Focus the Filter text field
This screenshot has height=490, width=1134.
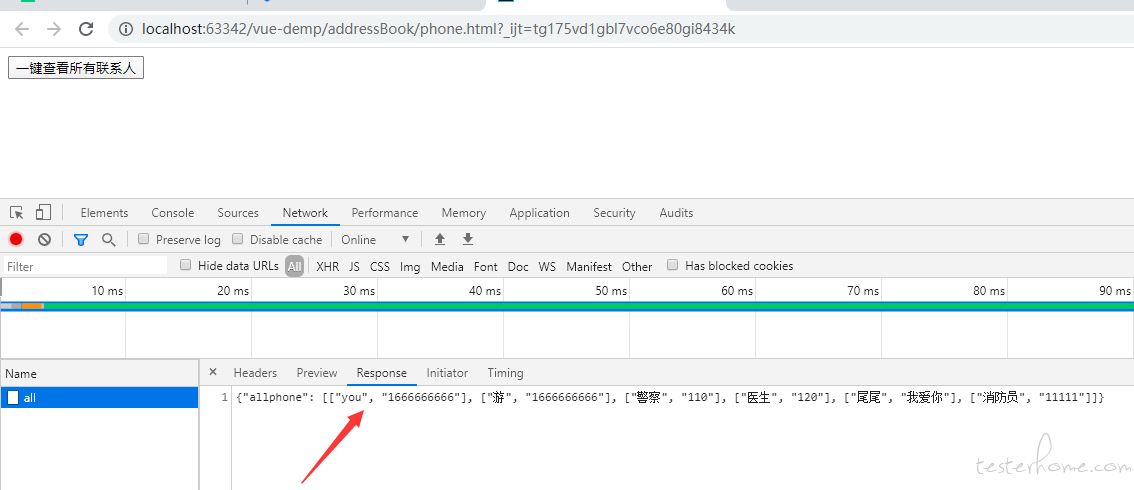point(85,266)
